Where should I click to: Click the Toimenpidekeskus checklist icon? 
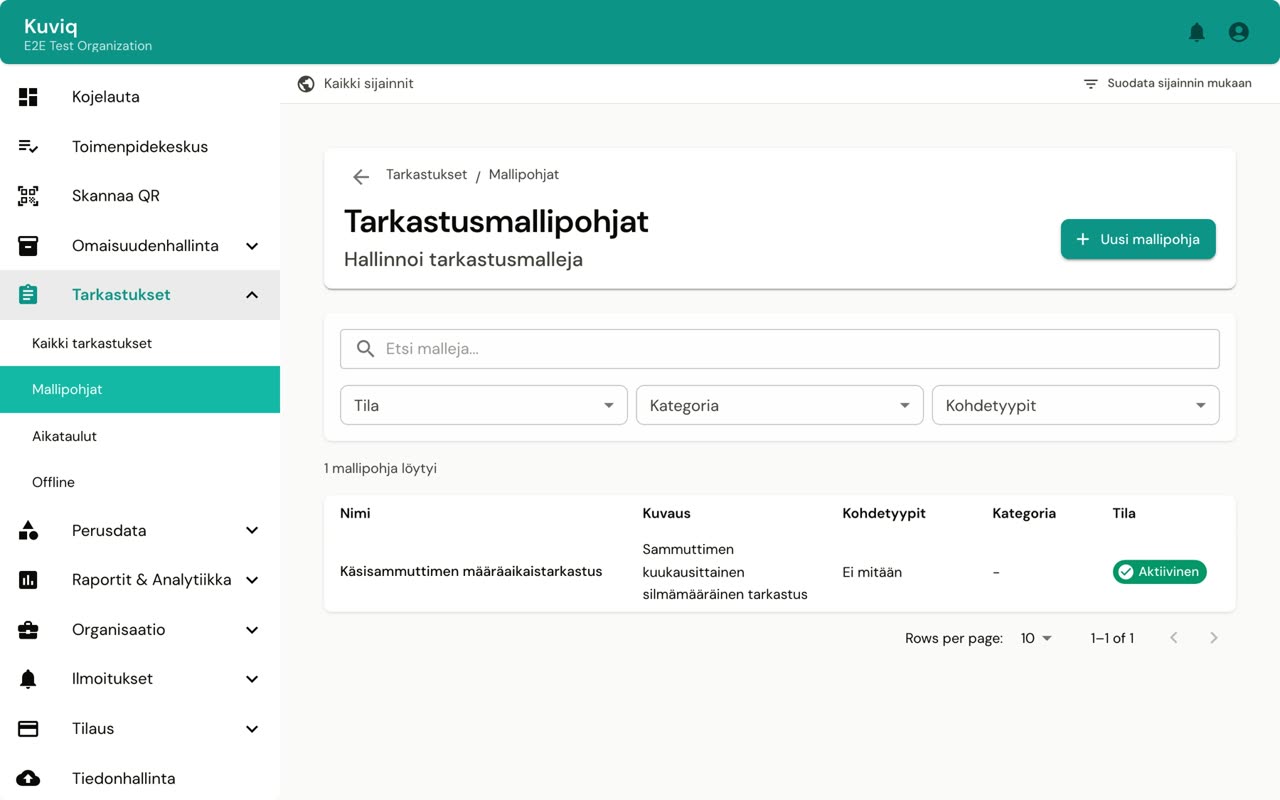[x=28, y=147]
